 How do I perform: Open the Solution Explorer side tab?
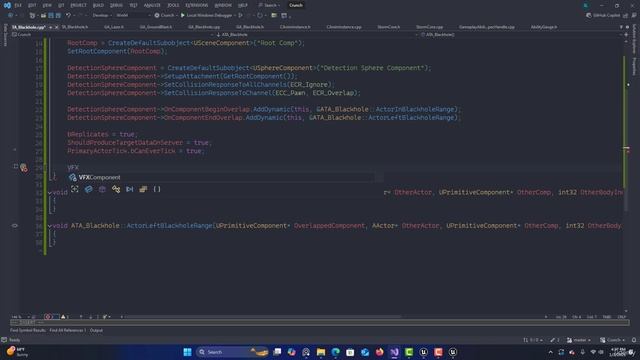click(634, 39)
